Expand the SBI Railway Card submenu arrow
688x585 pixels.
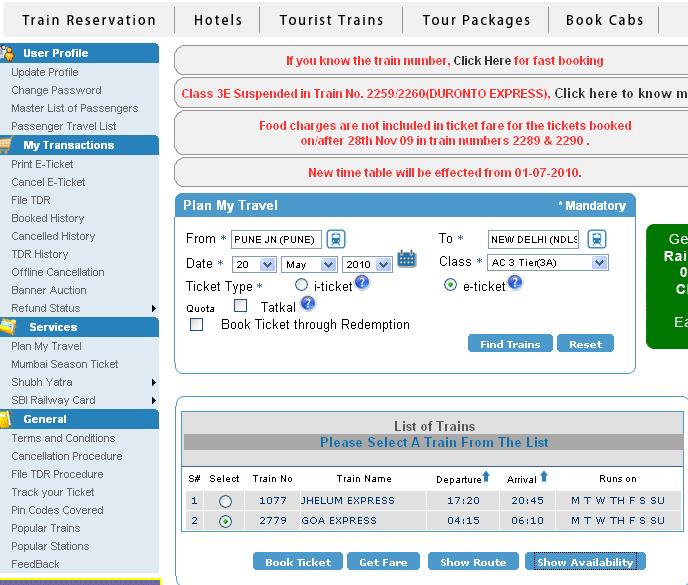(154, 400)
